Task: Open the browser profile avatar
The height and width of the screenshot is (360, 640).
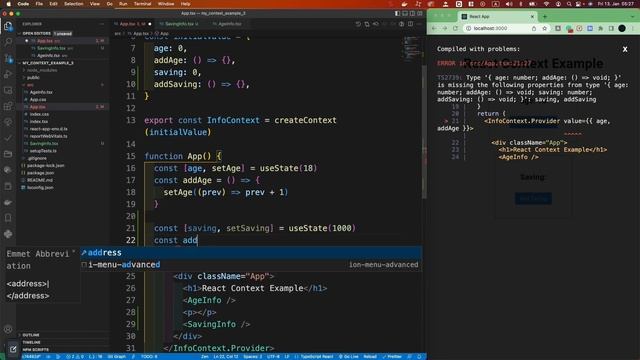Action: pos(622,29)
